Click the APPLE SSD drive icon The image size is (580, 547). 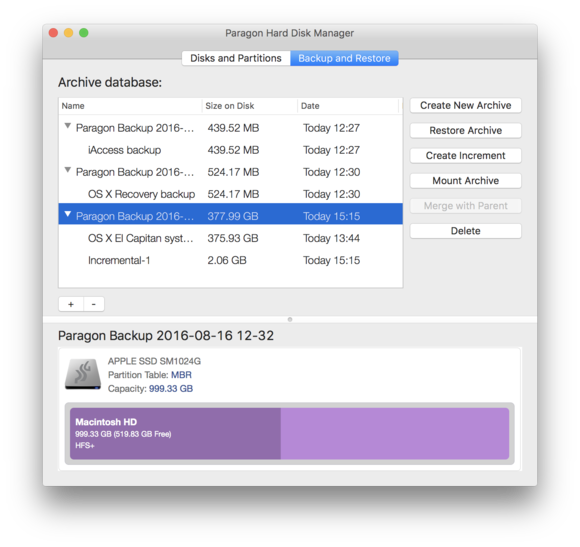[83, 374]
